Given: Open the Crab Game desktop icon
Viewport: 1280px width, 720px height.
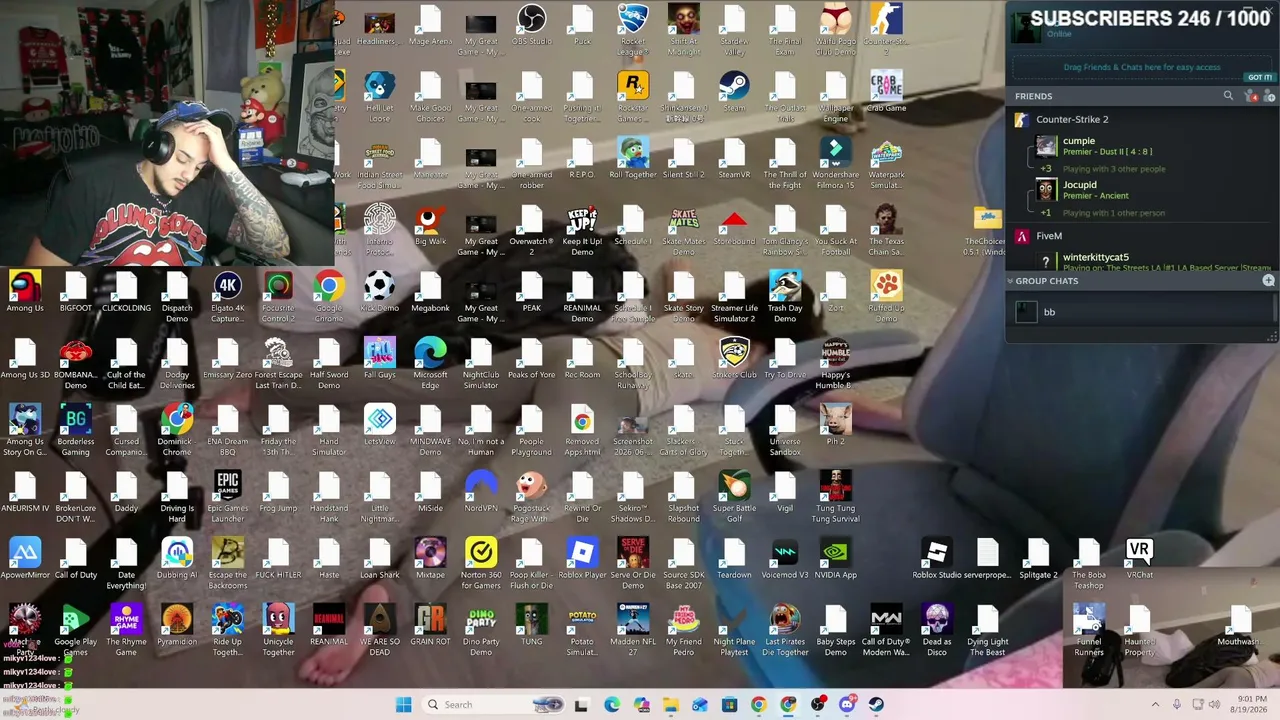Looking at the screenshot, I should pos(886,91).
